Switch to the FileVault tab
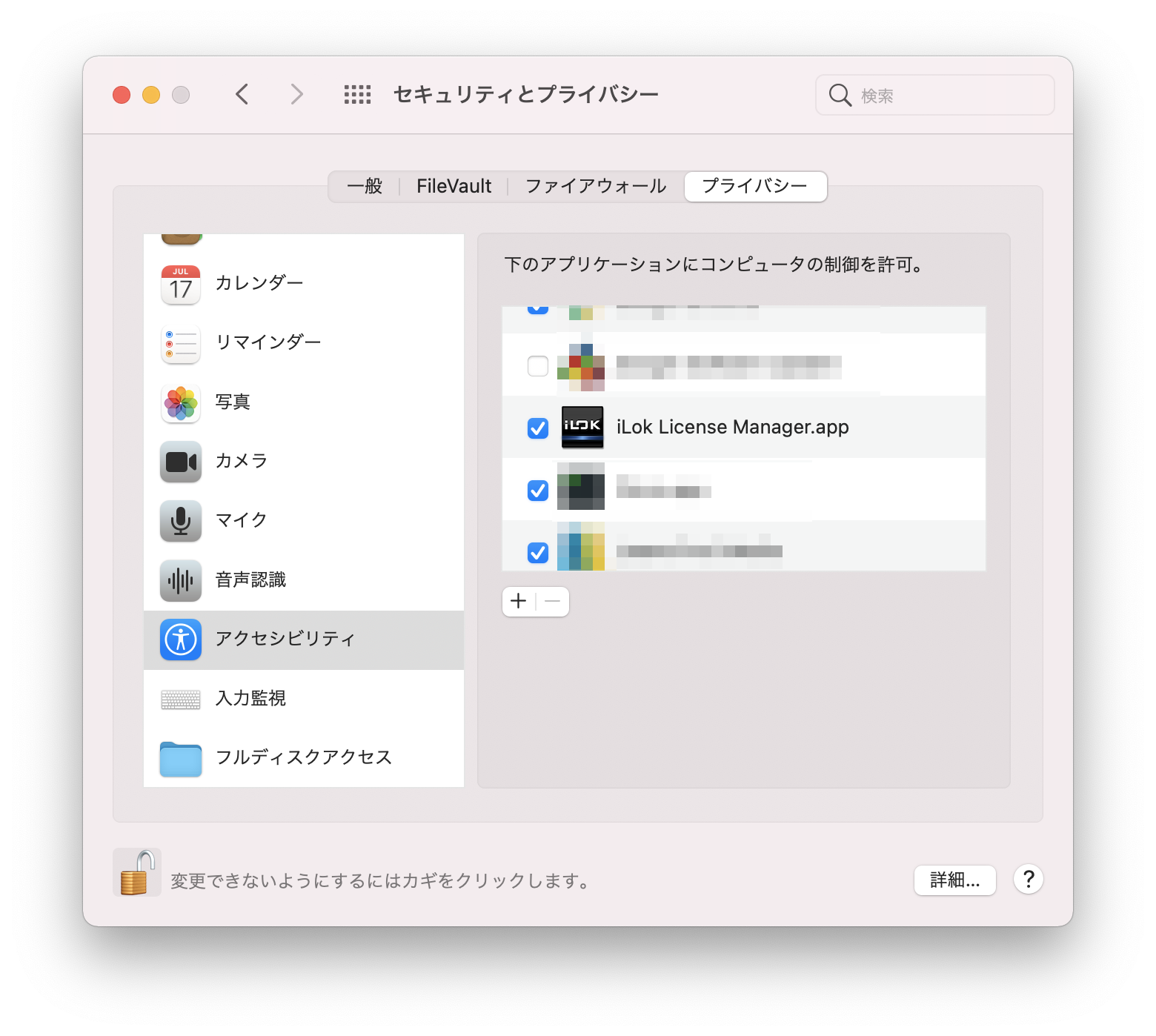Screen dimensions: 1156x1036 (x=454, y=186)
